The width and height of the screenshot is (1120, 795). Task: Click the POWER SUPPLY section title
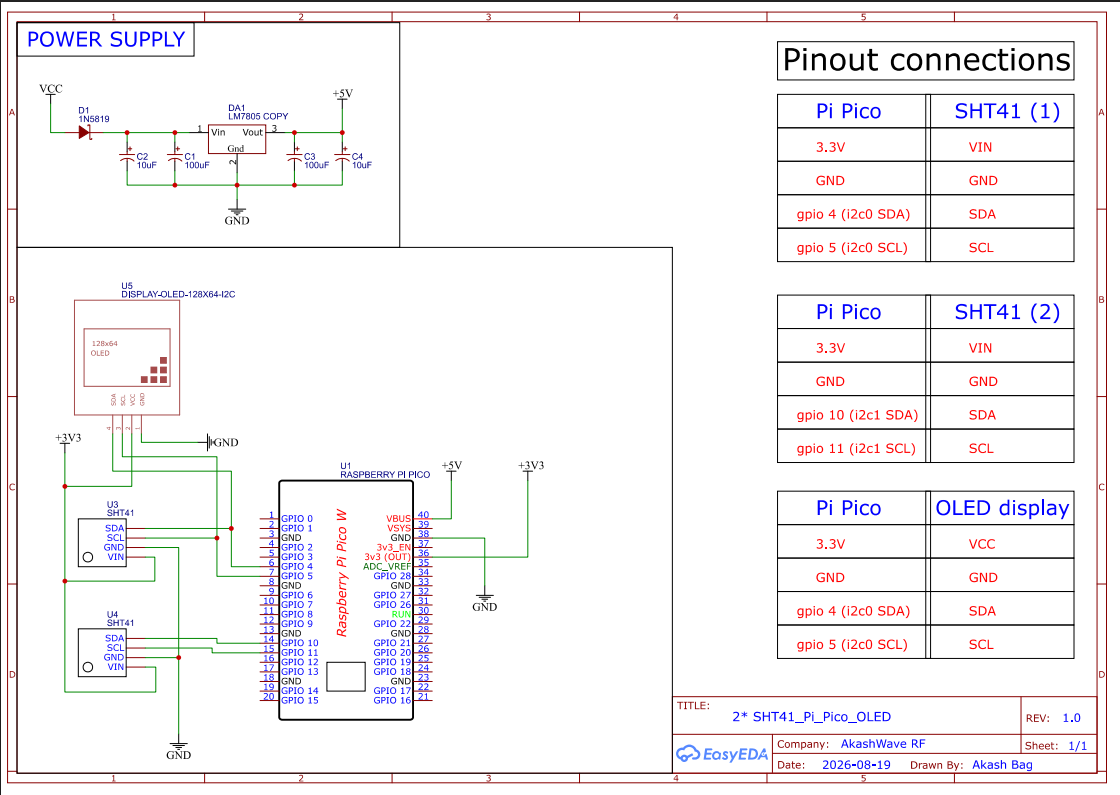point(106,39)
